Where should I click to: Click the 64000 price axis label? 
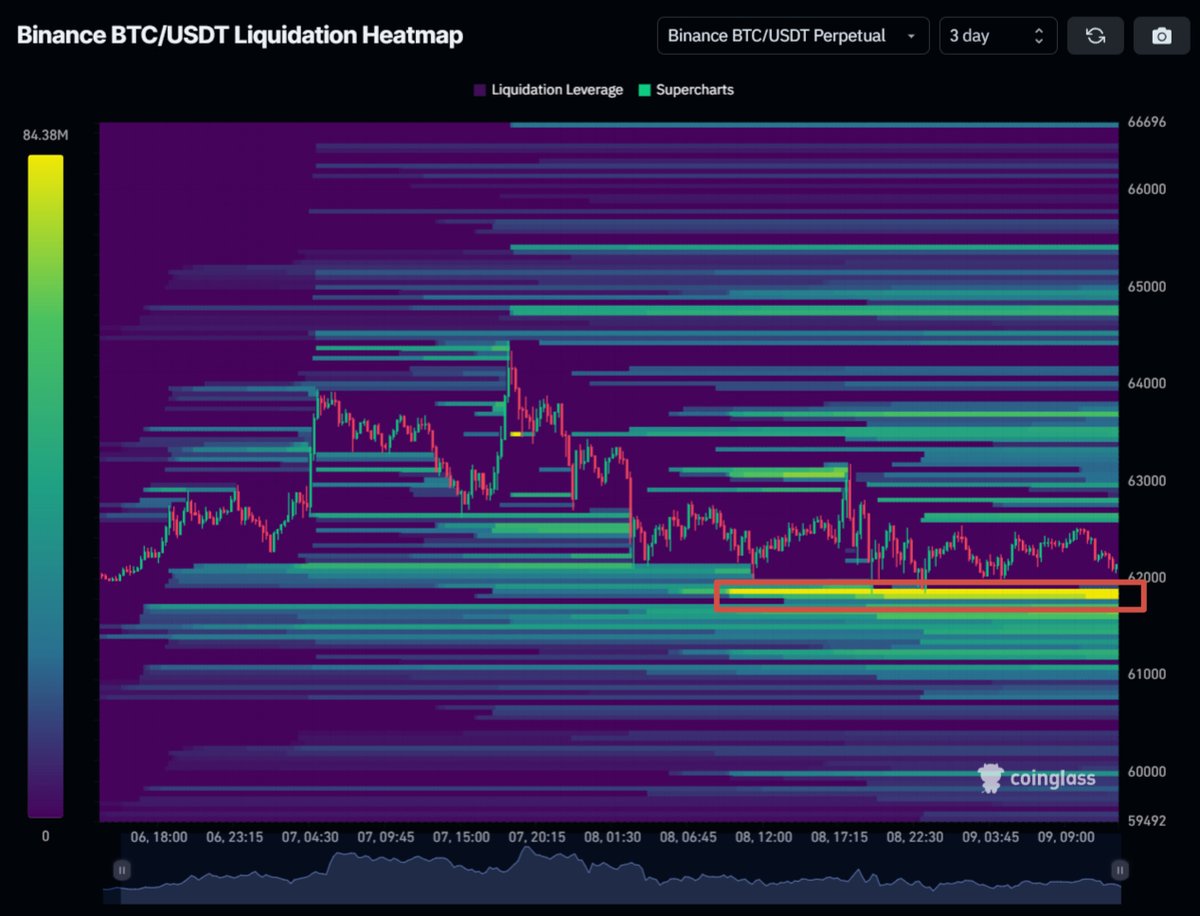point(1148,384)
